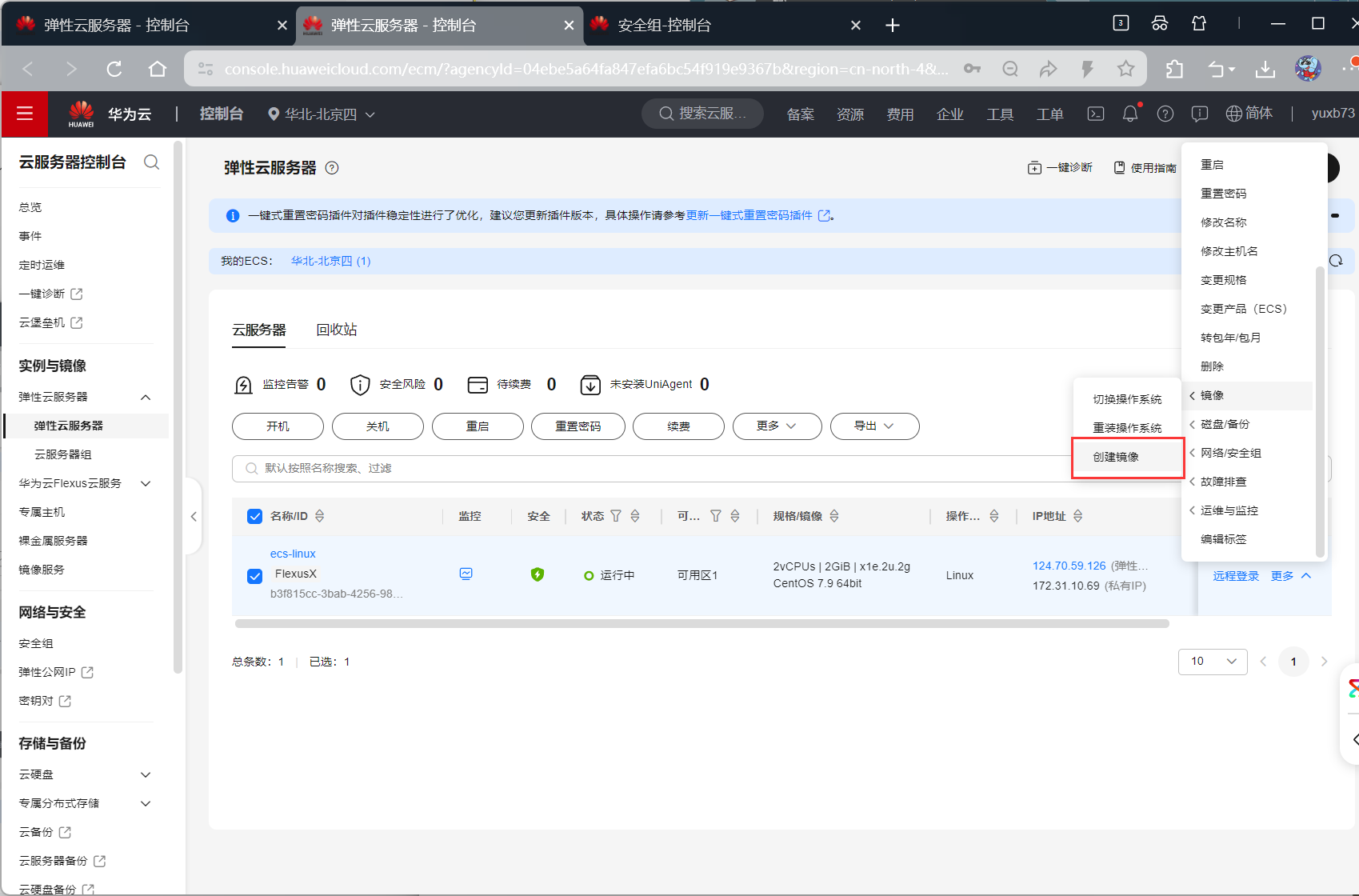Open 一键诊断 at the top right
The height and width of the screenshot is (896, 1359).
pos(1060,167)
